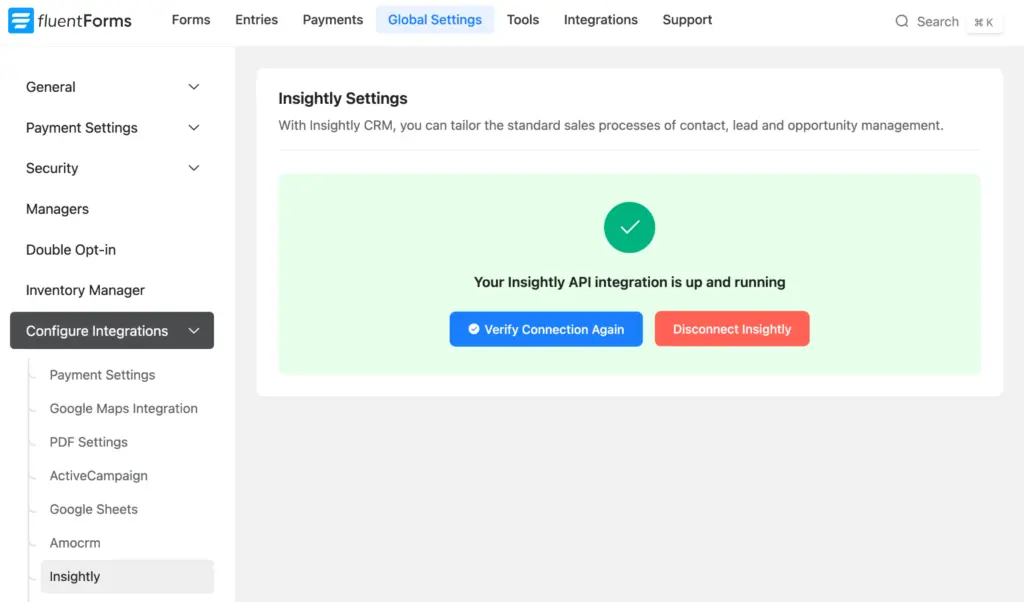This screenshot has height=602, width=1024.
Task: Open the Integrations menu
Action: click(600, 19)
